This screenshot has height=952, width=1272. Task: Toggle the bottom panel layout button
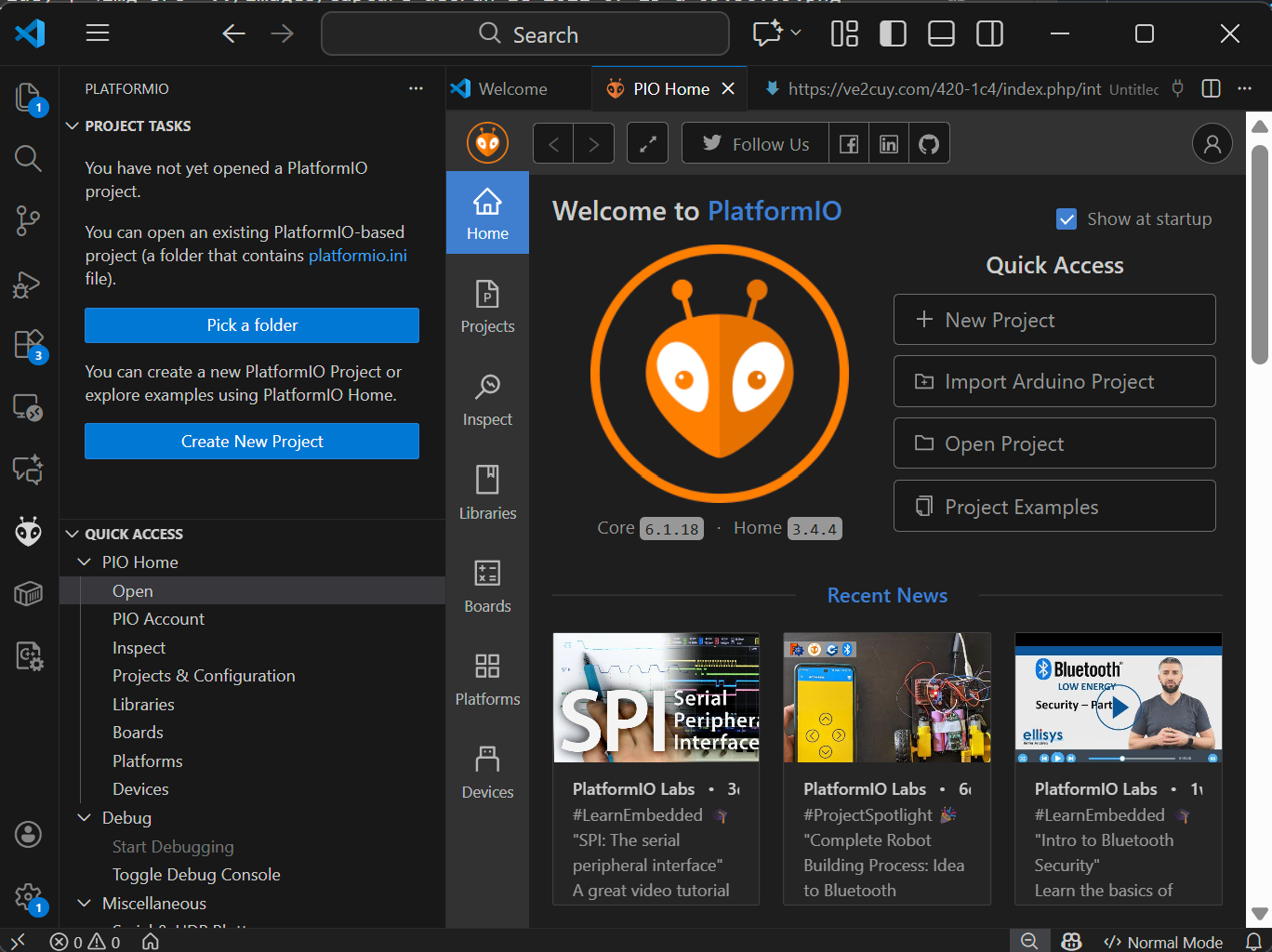941,34
